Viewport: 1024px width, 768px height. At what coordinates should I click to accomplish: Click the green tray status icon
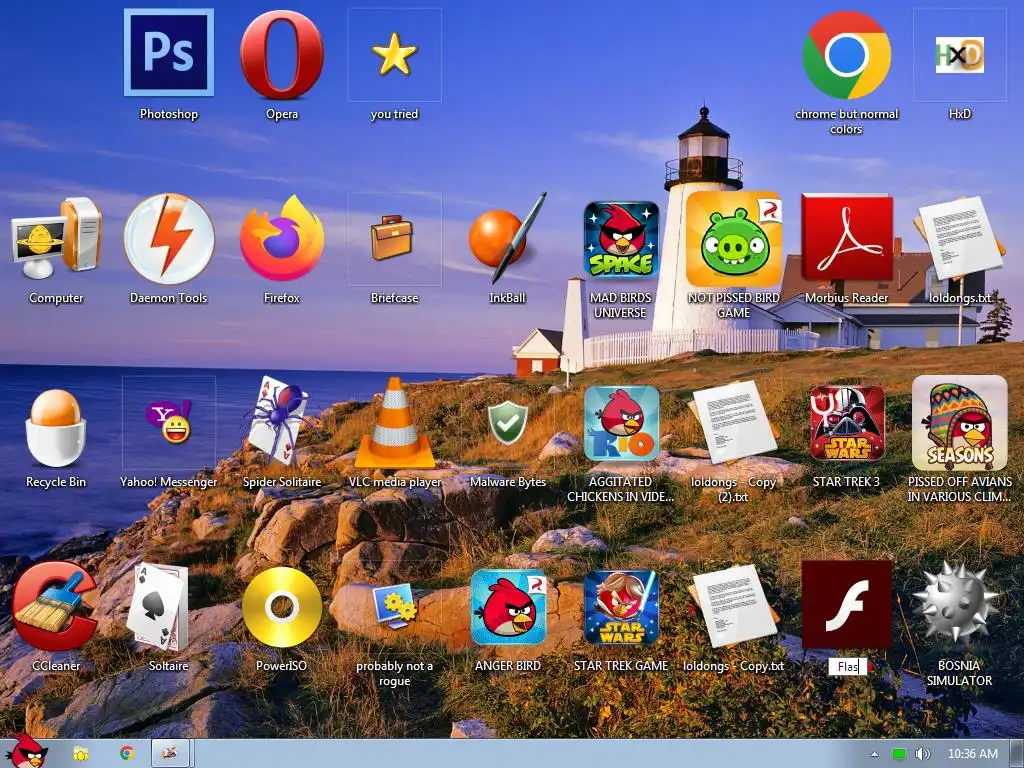coord(899,754)
